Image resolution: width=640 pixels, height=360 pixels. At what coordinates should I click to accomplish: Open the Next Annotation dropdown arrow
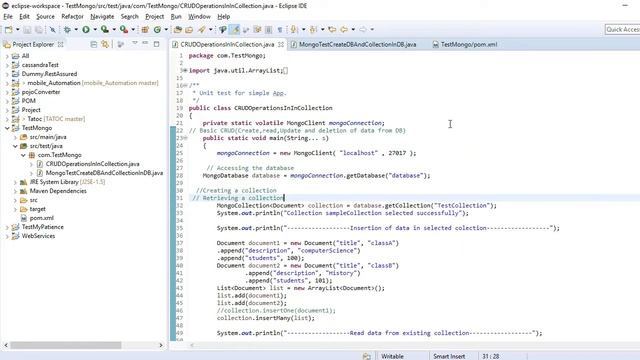[303, 29]
